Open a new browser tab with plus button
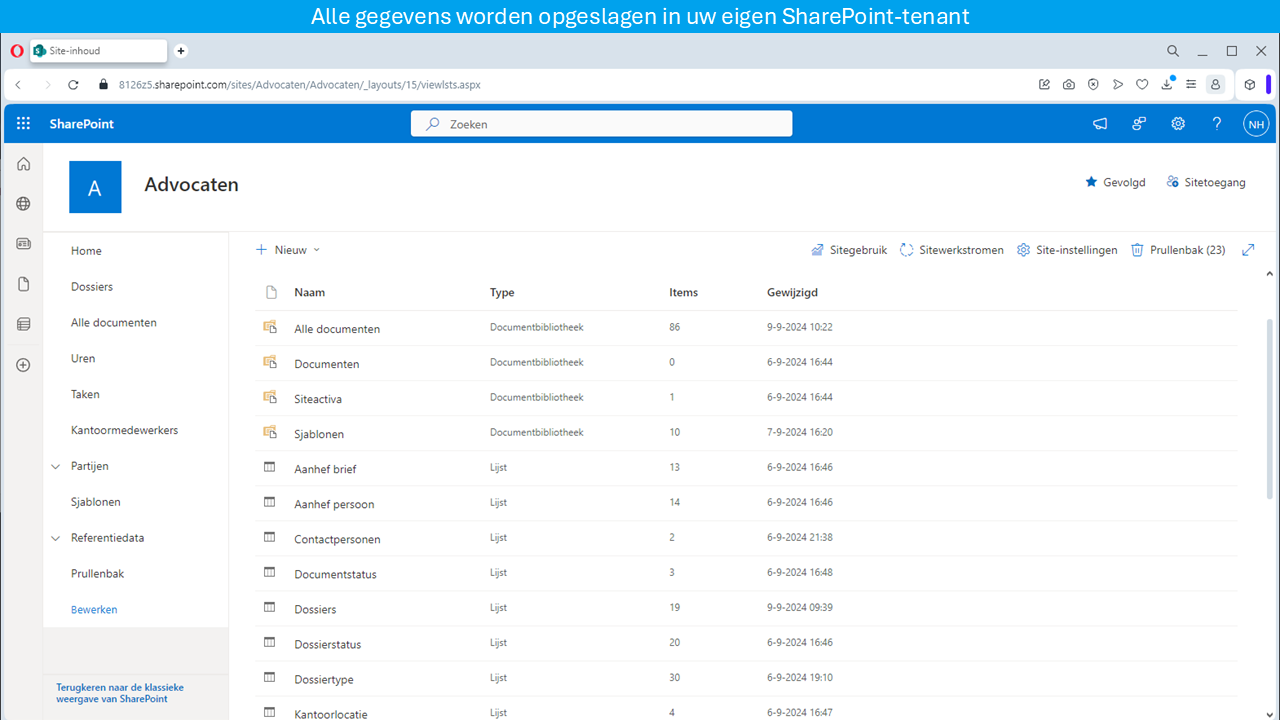 pyautogui.click(x=181, y=51)
